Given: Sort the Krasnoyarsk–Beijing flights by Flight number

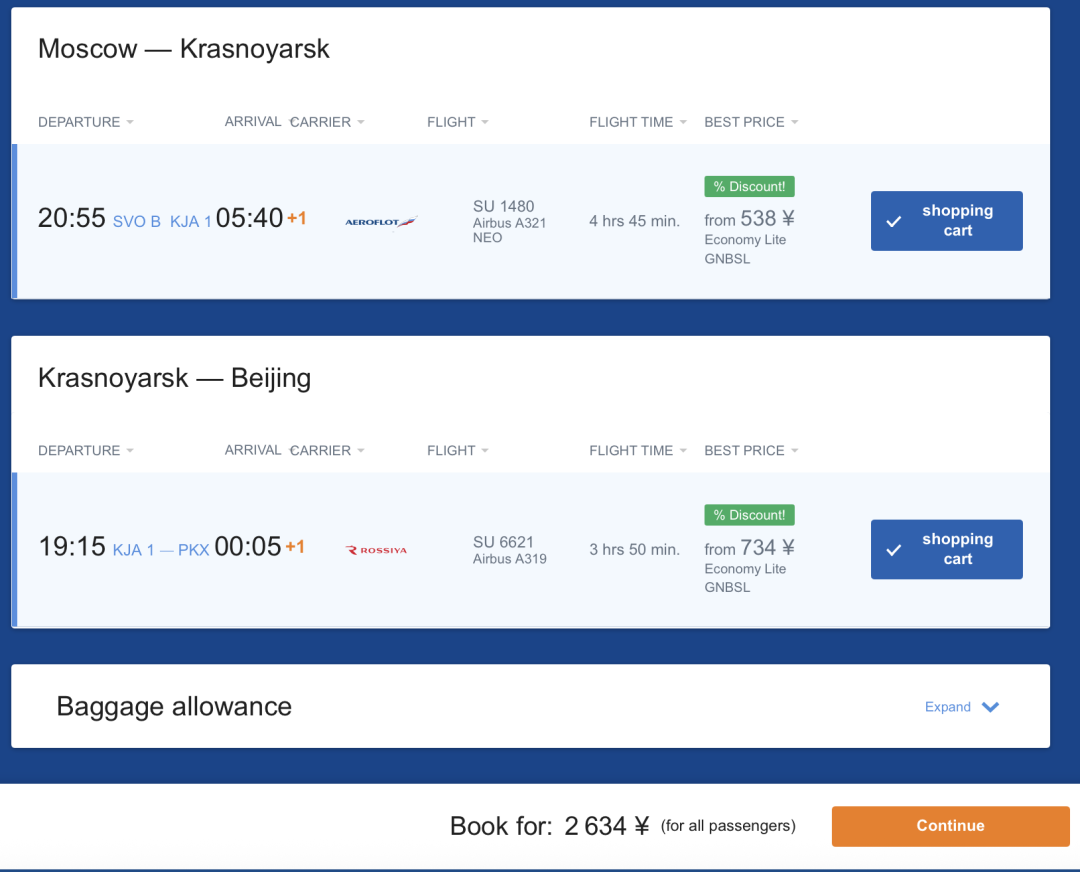Looking at the screenshot, I should click(457, 451).
